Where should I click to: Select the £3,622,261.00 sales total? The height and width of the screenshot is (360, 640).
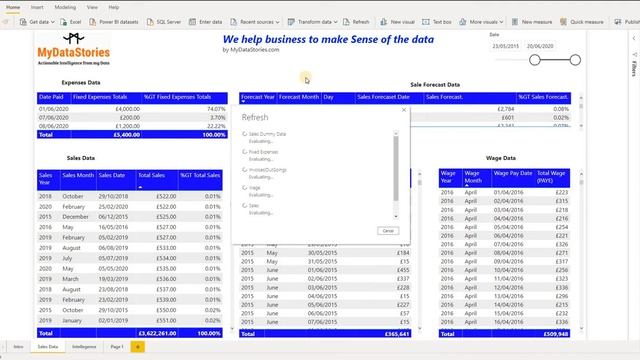click(157, 333)
